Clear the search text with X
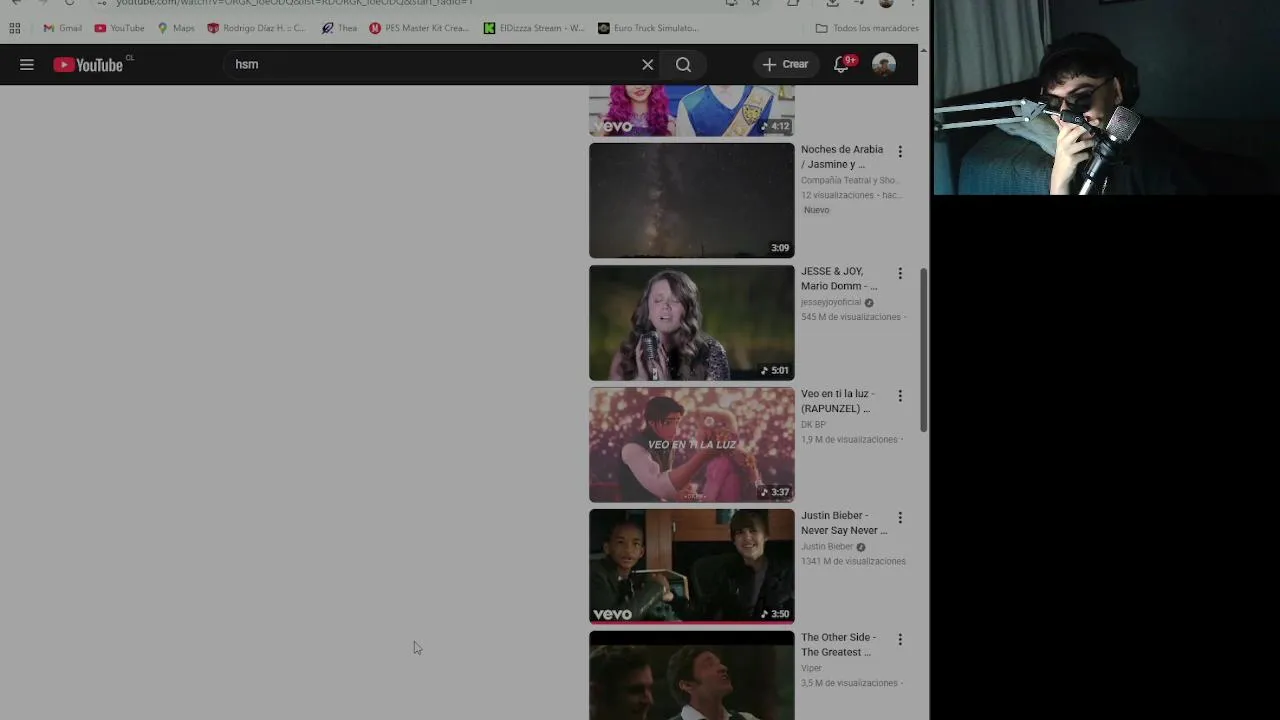This screenshot has width=1280, height=720. tap(647, 64)
